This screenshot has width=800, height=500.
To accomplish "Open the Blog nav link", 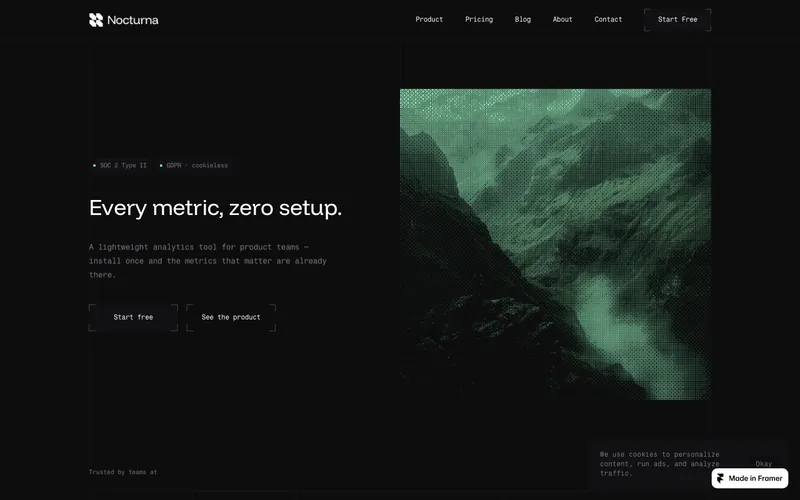I will (522, 19).
